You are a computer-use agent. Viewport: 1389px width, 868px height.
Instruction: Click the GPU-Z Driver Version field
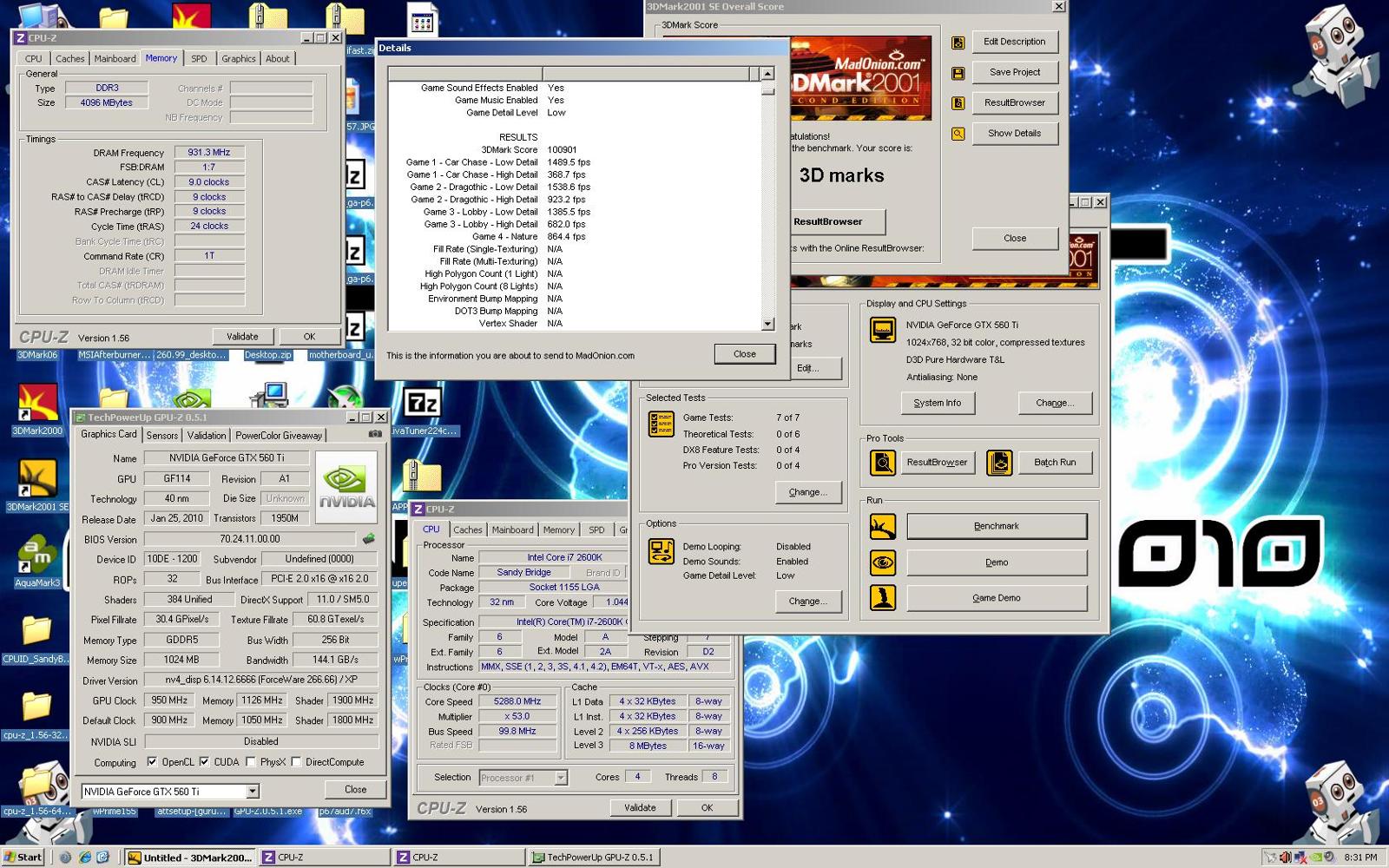261,681
